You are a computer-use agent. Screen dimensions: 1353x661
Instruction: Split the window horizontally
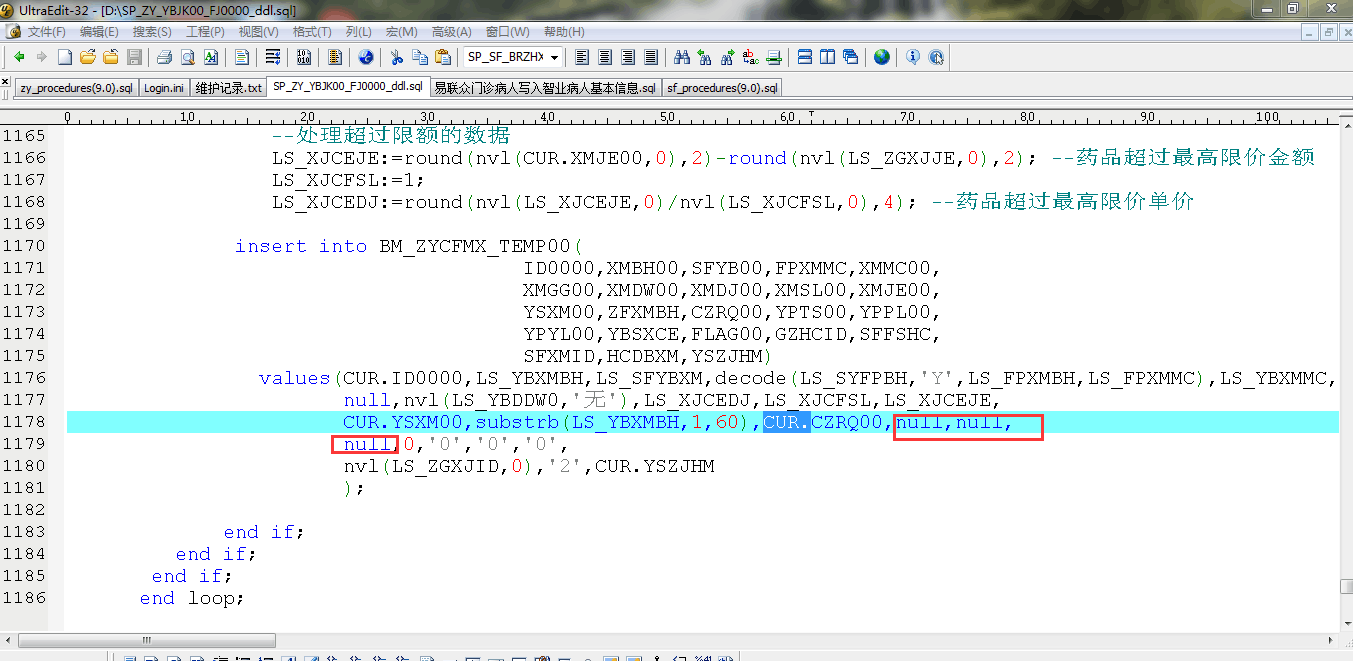click(x=805, y=57)
